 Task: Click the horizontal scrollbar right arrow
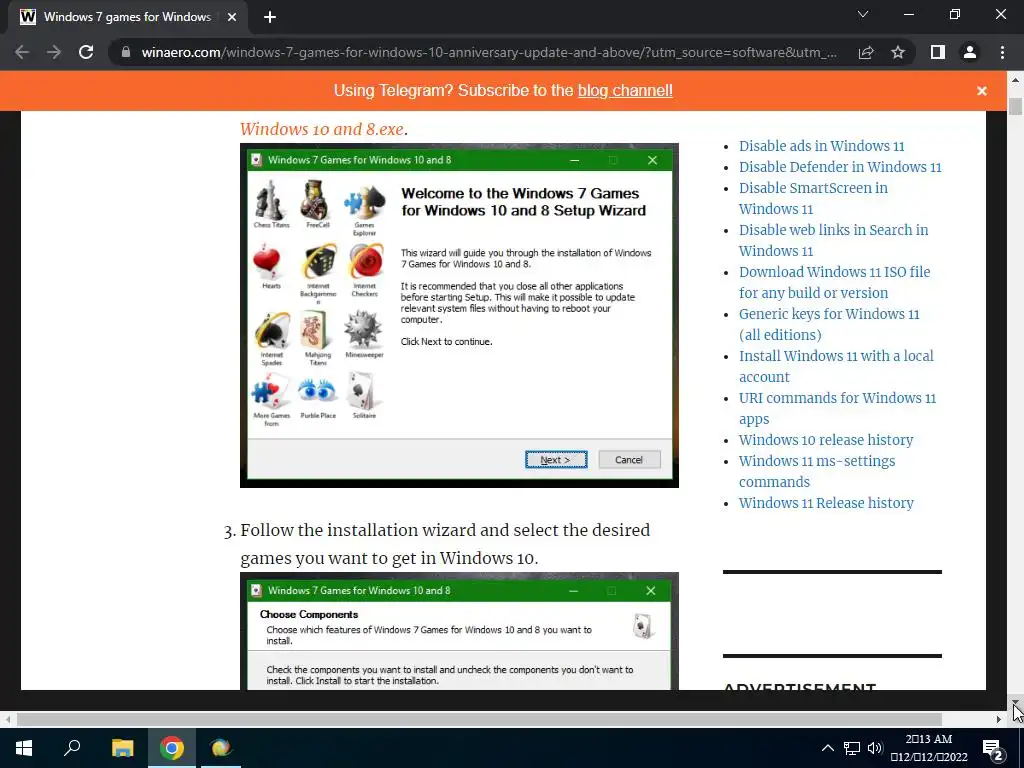[999, 719]
